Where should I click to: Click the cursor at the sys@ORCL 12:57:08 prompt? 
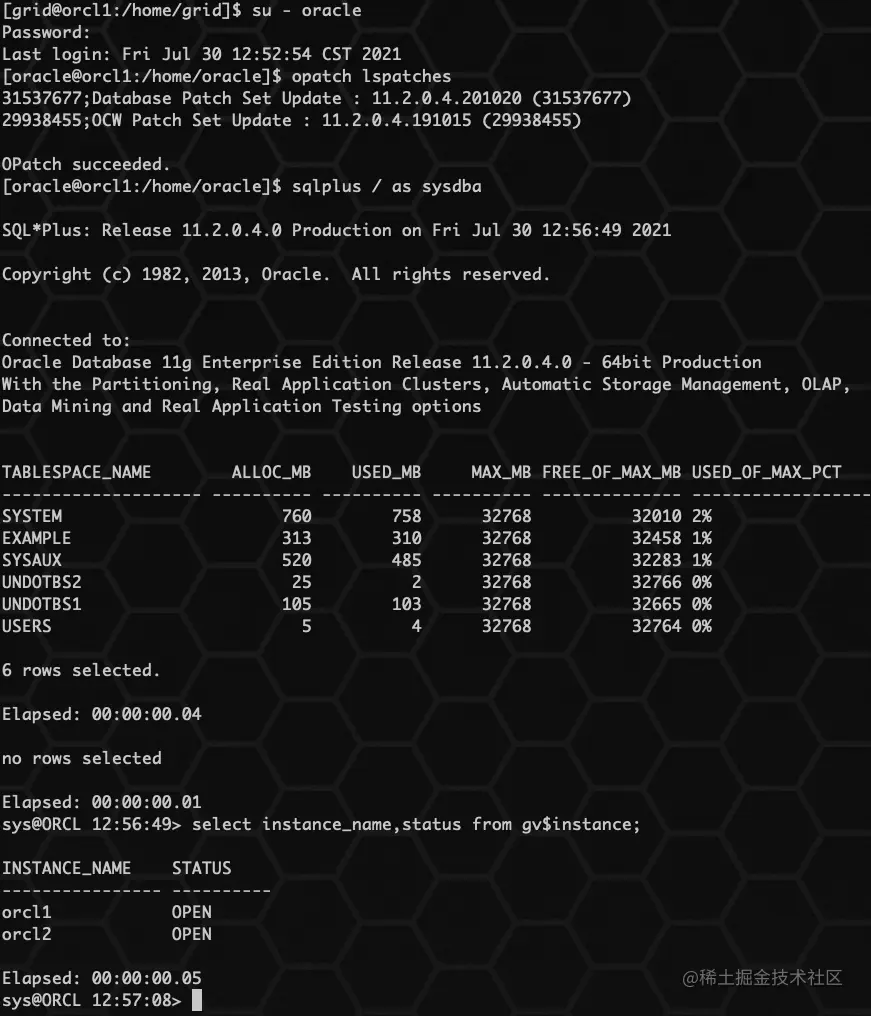click(197, 1000)
